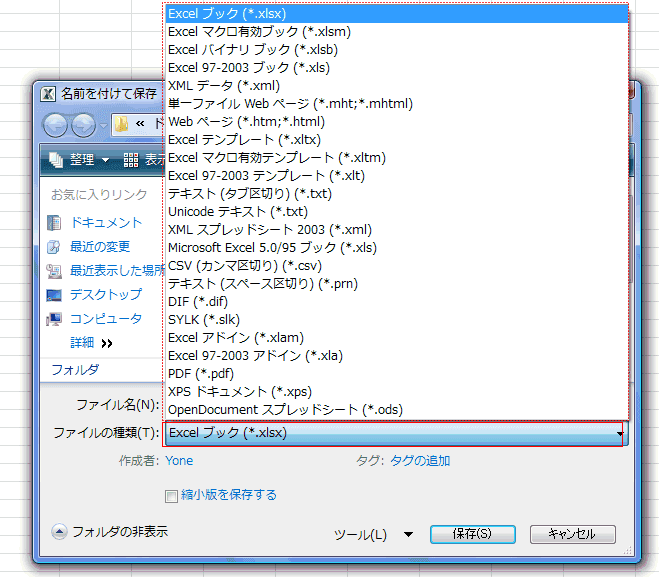Open コンピュータ favorite link
659x577 pixels.
106,318
